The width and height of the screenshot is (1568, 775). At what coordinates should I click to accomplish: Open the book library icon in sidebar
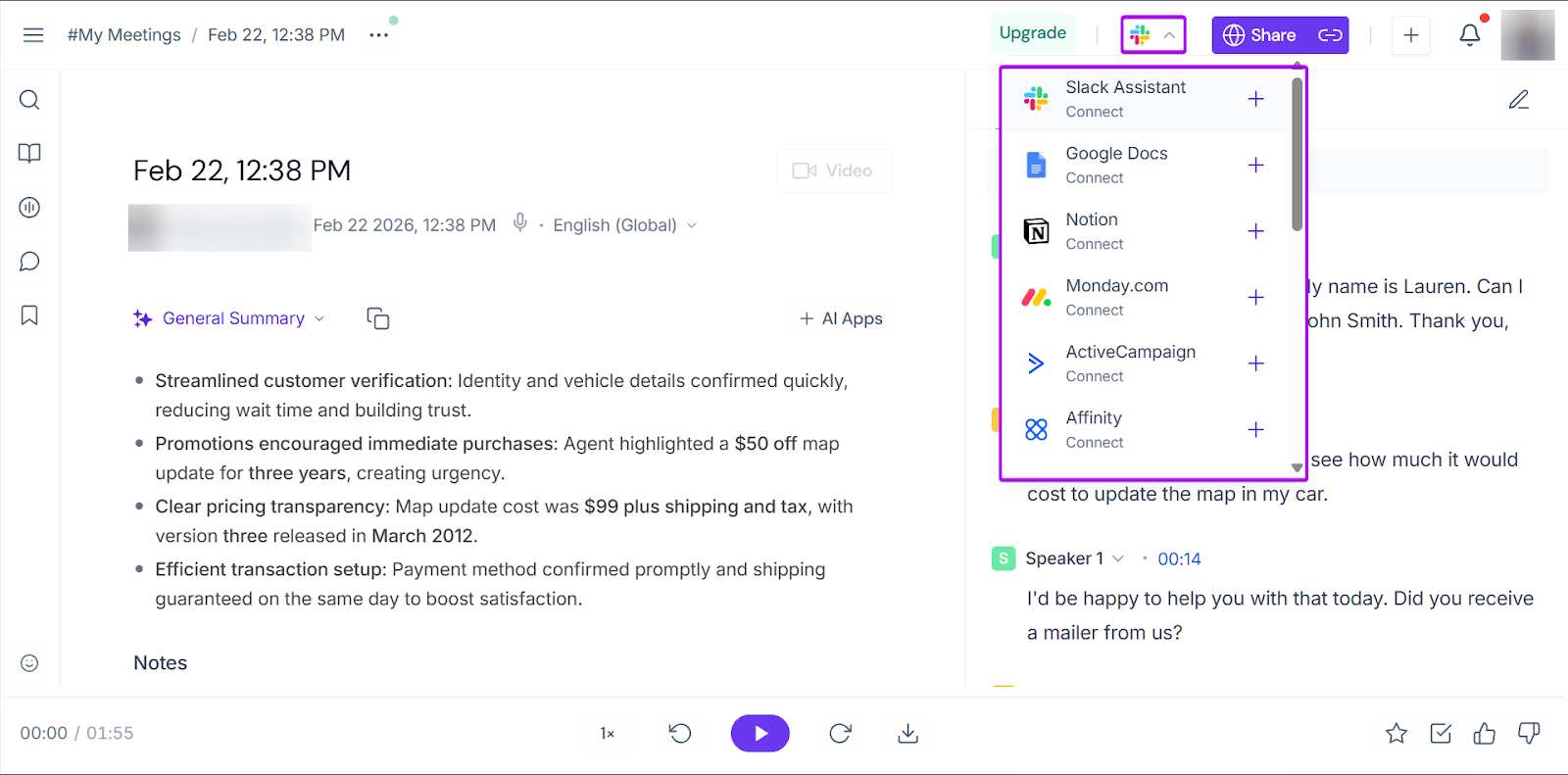[x=29, y=154]
